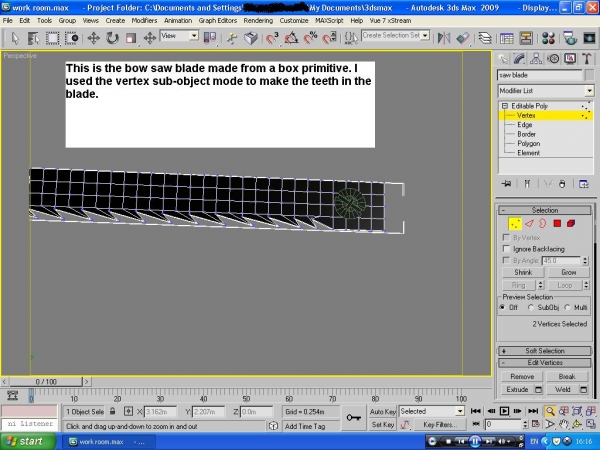Toggle Percent Snap in toolbar
Viewport: 600px width, 450px height.
pyautogui.click(x=310, y=38)
